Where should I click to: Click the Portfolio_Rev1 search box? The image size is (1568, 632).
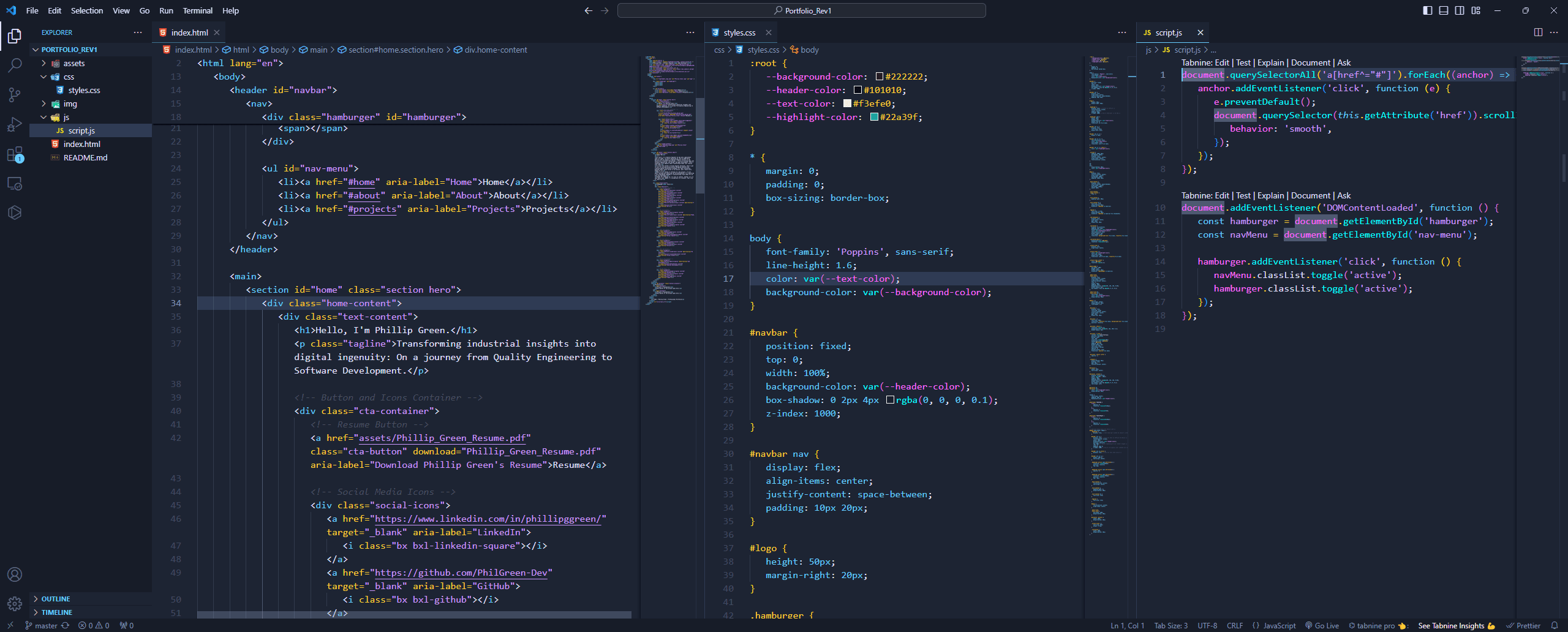coord(801,10)
